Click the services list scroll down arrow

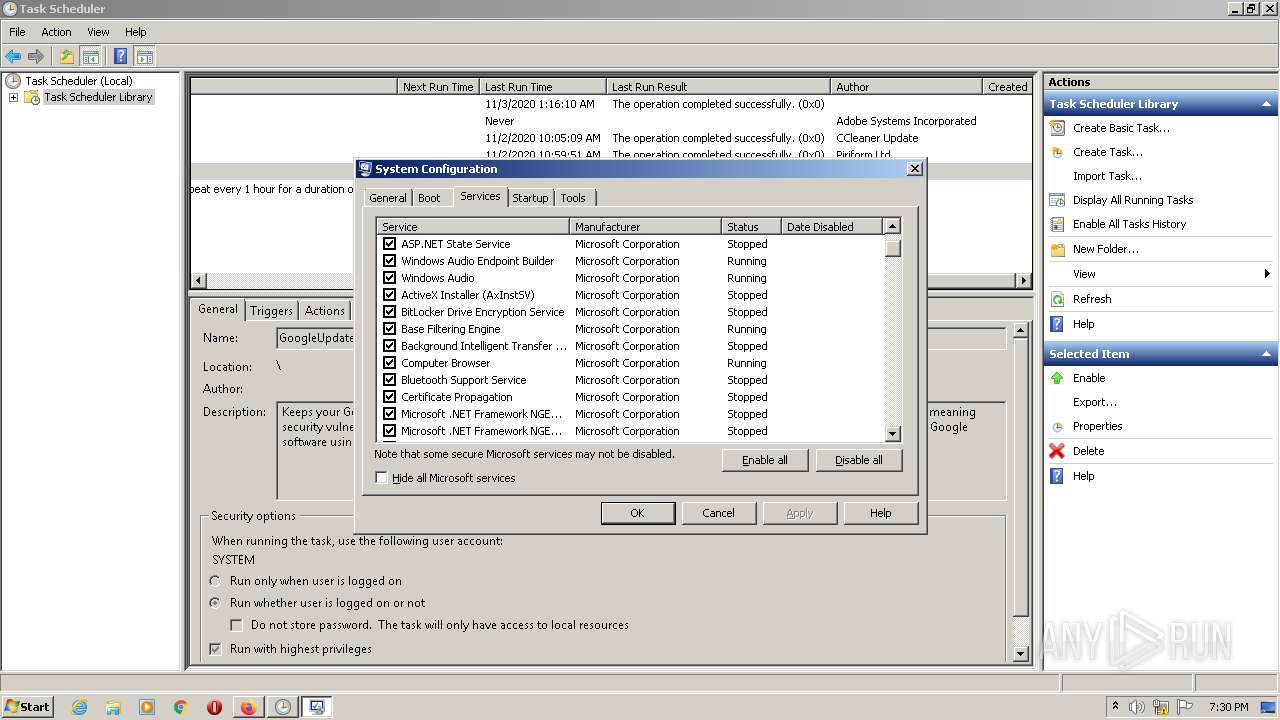coord(893,434)
